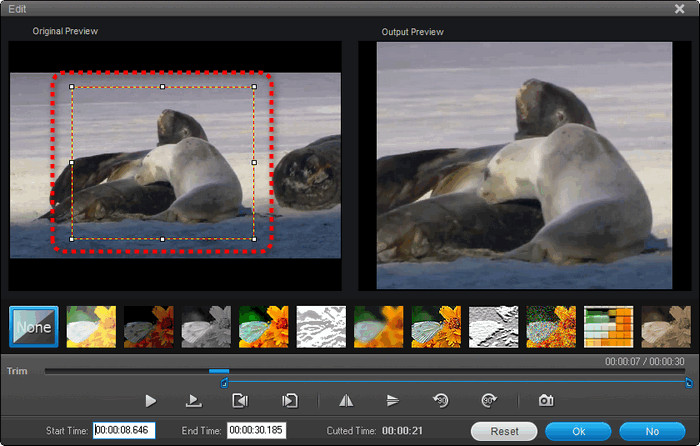Viewport: 700px width, 446px height.
Task: Confirm edits with the Ok button
Action: coord(578,431)
